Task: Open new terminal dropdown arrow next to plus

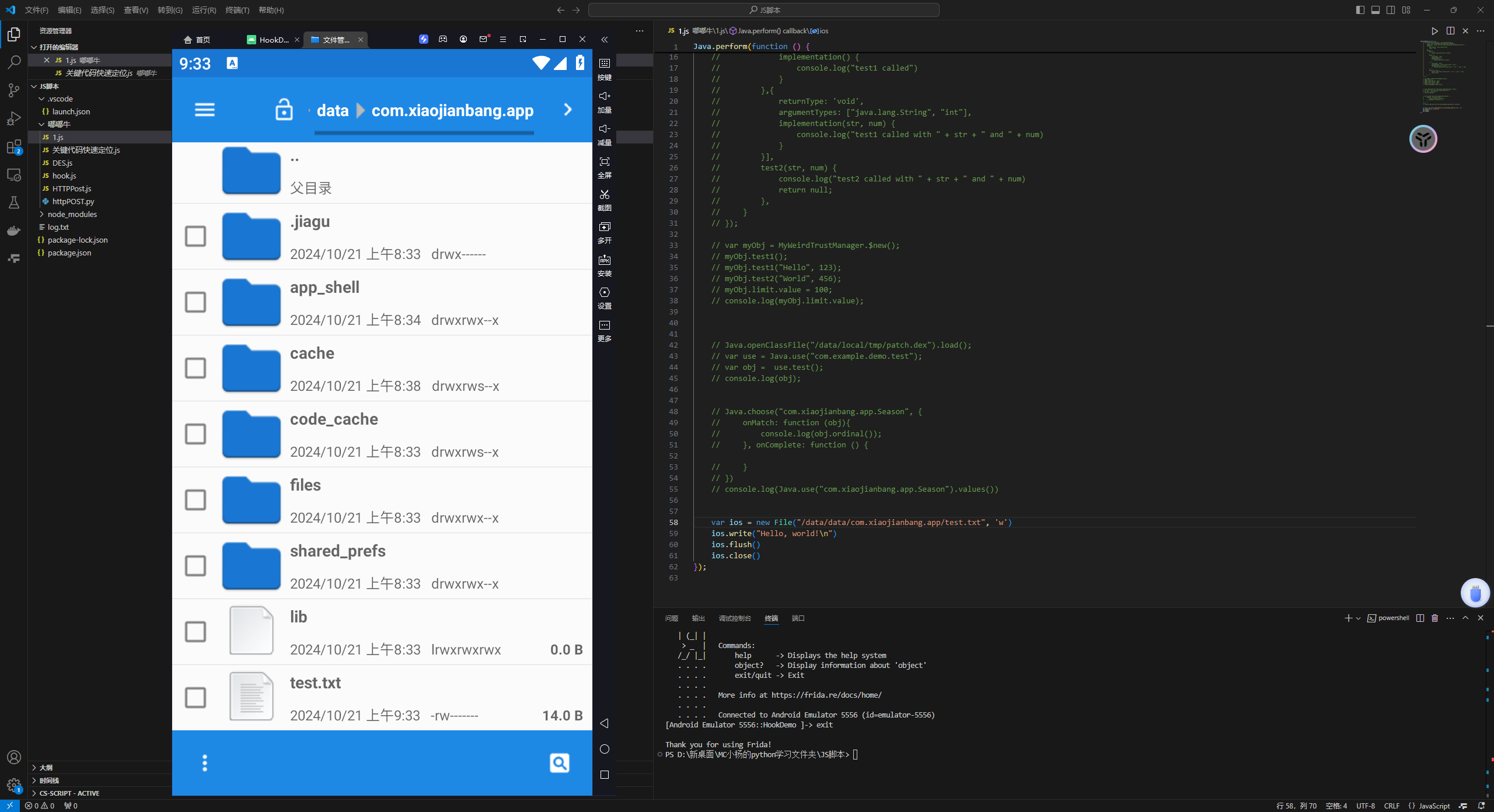Action: point(1359,618)
